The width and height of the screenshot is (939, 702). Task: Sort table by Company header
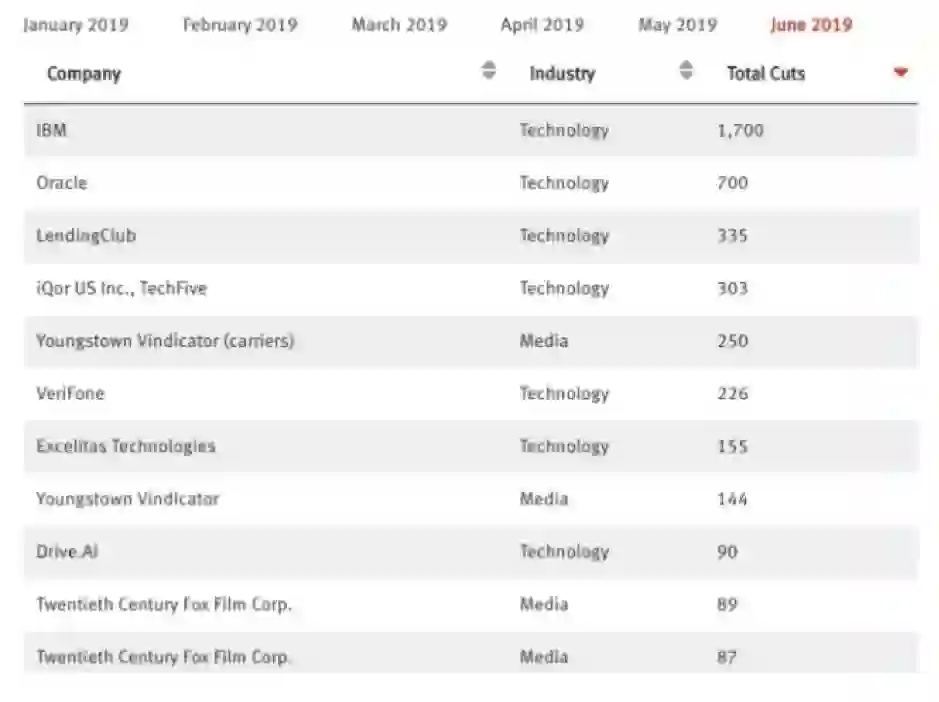(84, 73)
